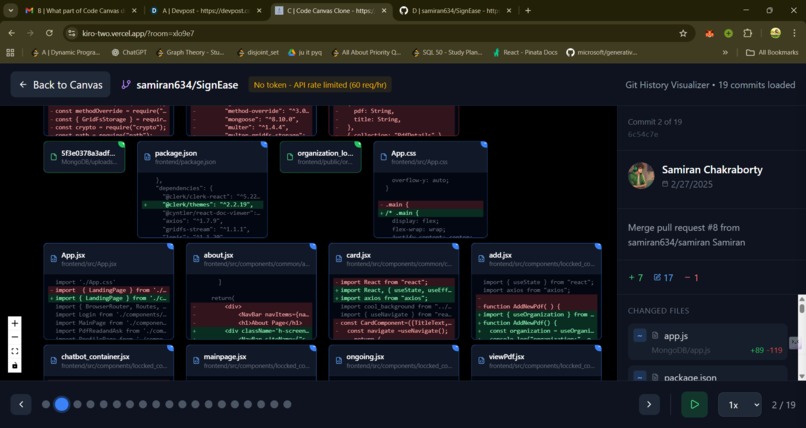The height and width of the screenshot is (428, 806).
Task: Click the modified status badge beside app.js
Action: [x=639, y=336]
